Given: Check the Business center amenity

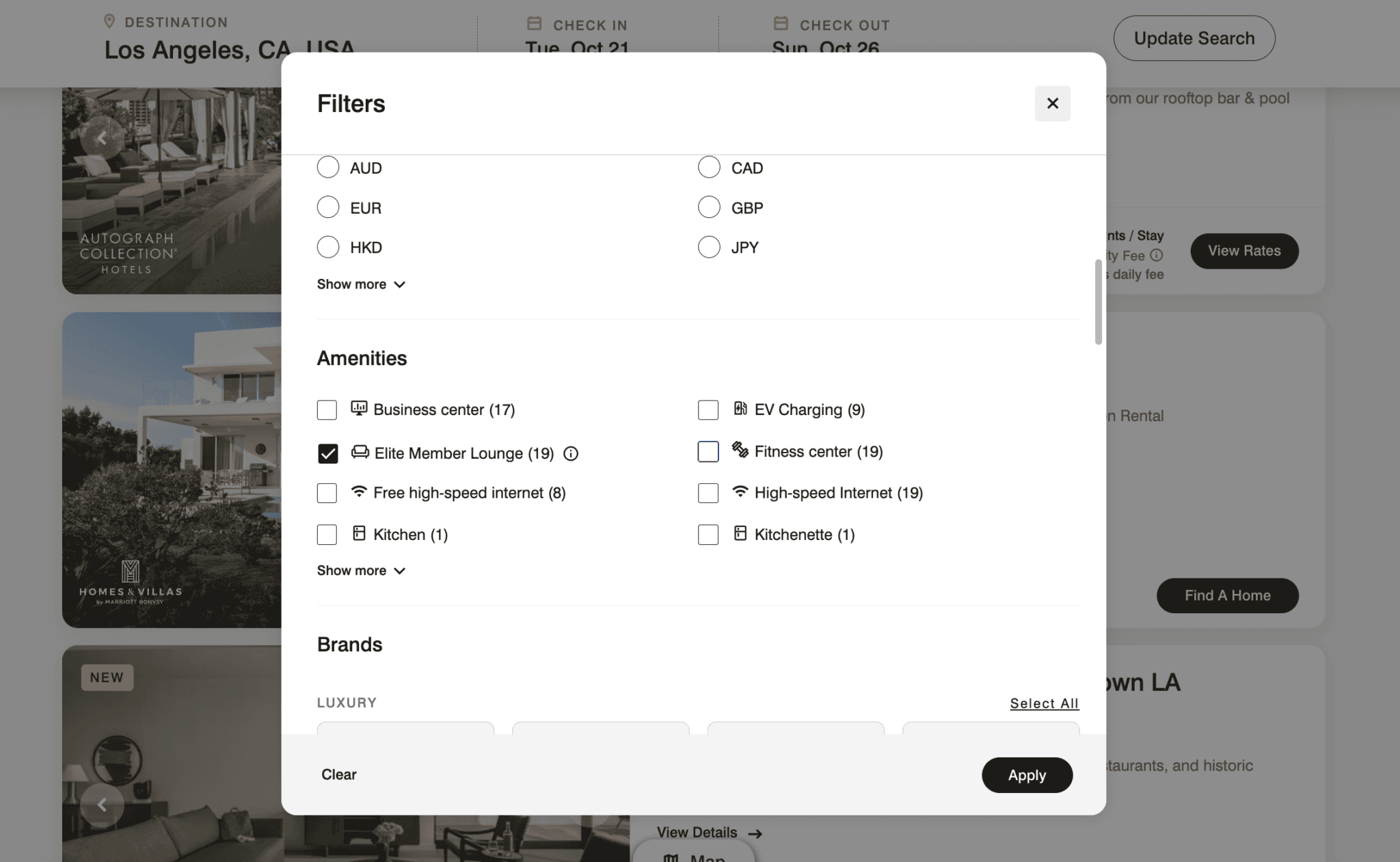Looking at the screenshot, I should (x=327, y=409).
